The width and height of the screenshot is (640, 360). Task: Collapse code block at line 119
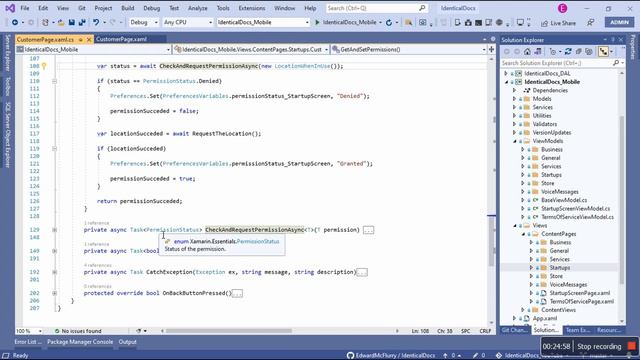(x=54, y=149)
